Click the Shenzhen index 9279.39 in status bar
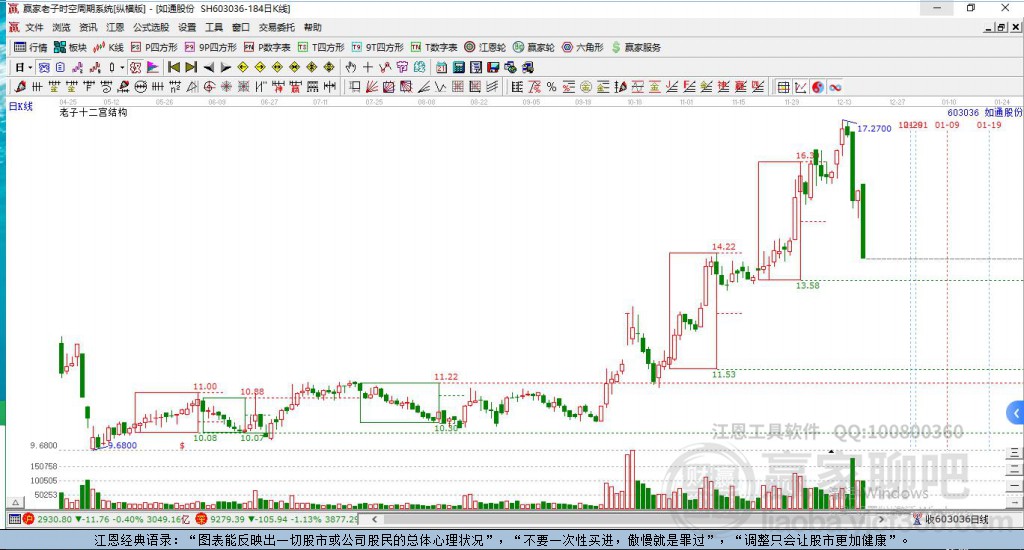This screenshot has height=550, width=1024. coord(227,519)
